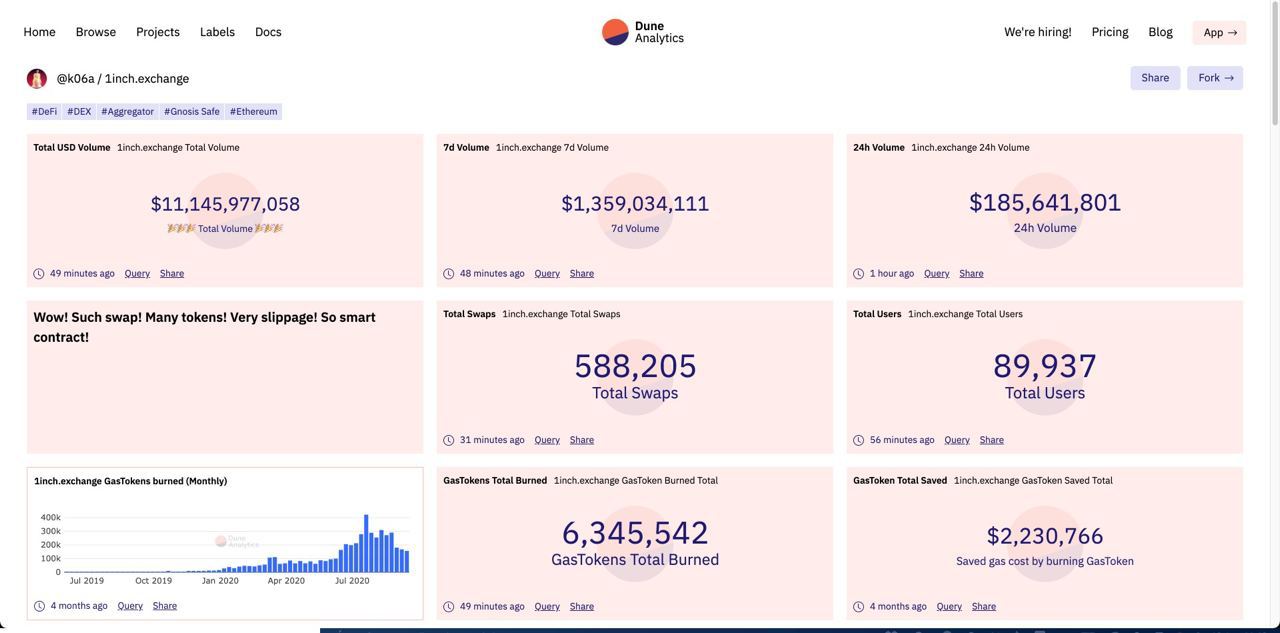This screenshot has height=633, width=1280.
Task: Click the 89,937 Total Users value
Action: pyautogui.click(x=1045, y=366)
